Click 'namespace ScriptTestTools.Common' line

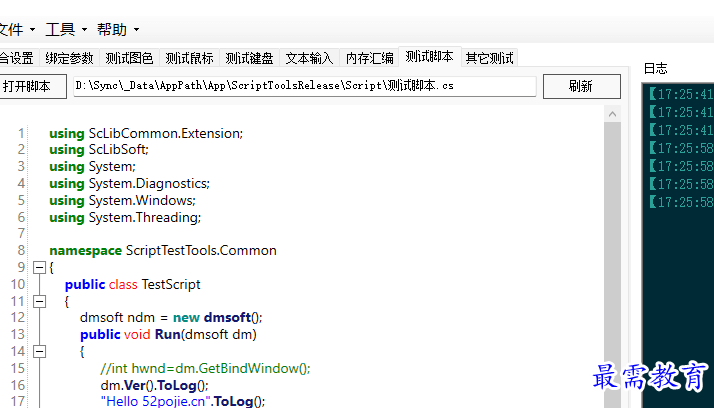click(163, 250)
